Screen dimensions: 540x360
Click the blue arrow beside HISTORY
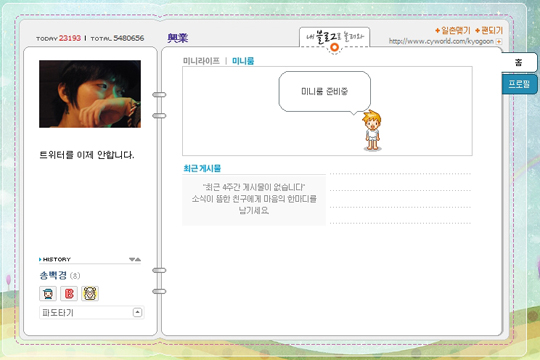pyautogui.click(x=40, y=259)
